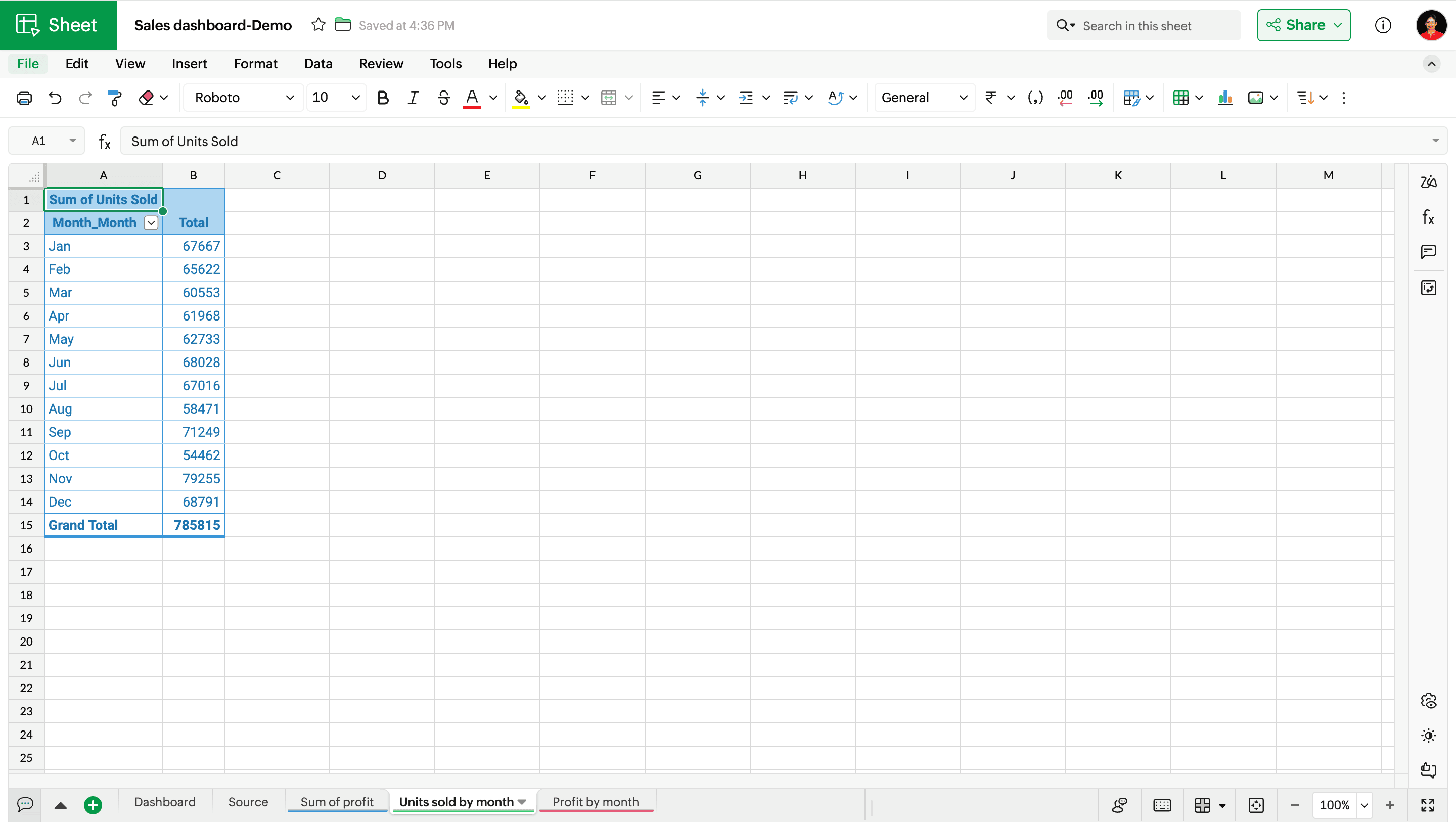1456x822 pixels.
Task: Click the zoom in plus button
Action: [x=1390, y=805]
